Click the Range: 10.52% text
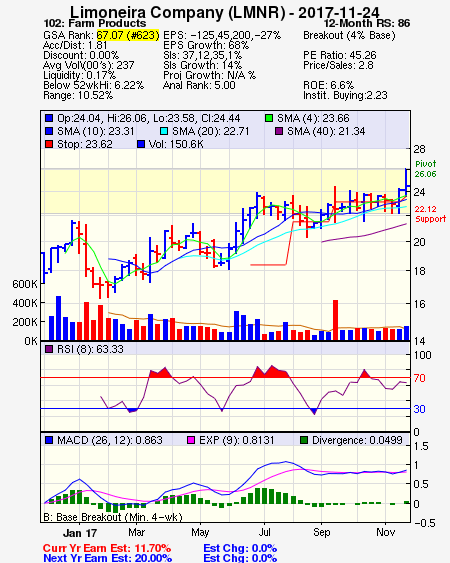The image size is (450, 563). click(78, 96)
